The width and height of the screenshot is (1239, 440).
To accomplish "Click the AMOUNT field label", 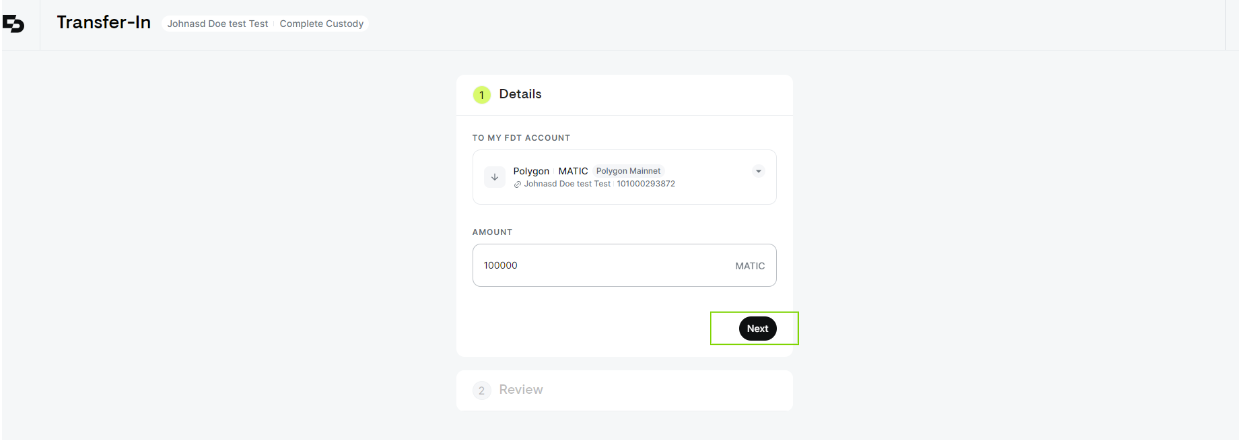I will click(x=492, y=232).
